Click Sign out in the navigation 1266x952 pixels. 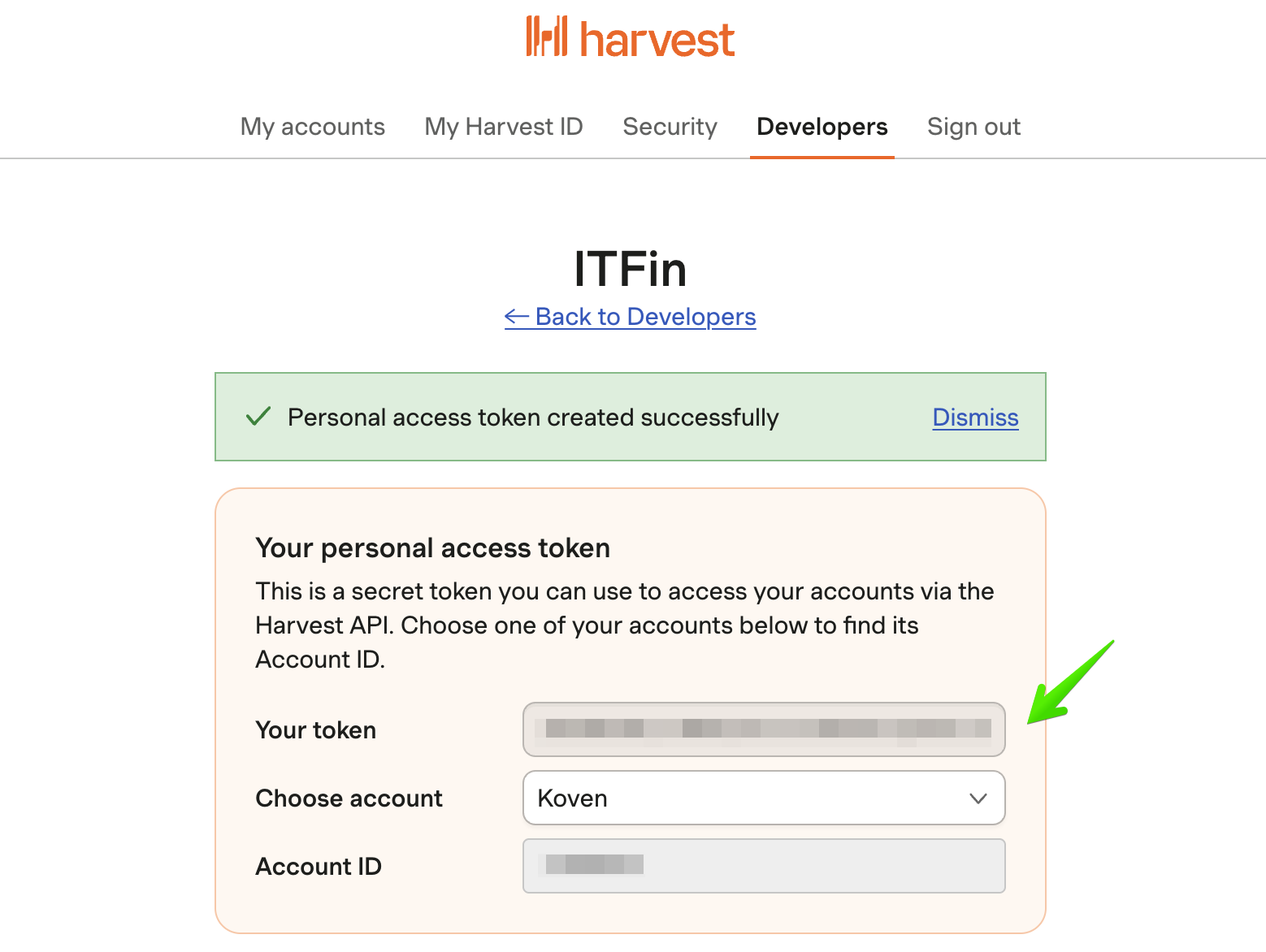(x=974, y=127)
